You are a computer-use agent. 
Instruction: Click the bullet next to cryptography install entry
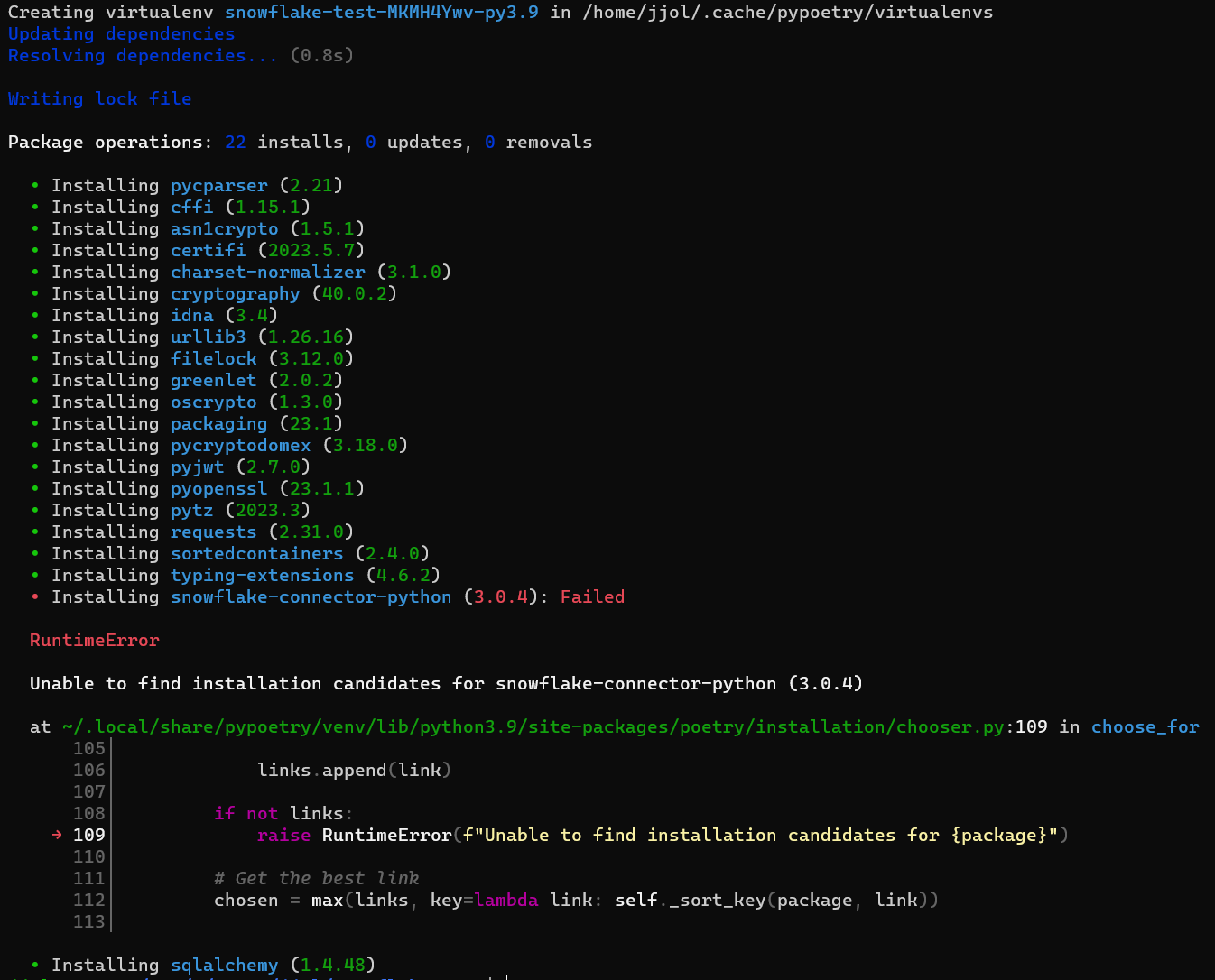(x=34, y=293)
